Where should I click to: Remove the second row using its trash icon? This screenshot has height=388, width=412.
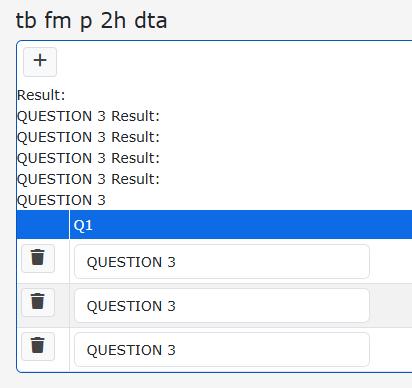38,302
